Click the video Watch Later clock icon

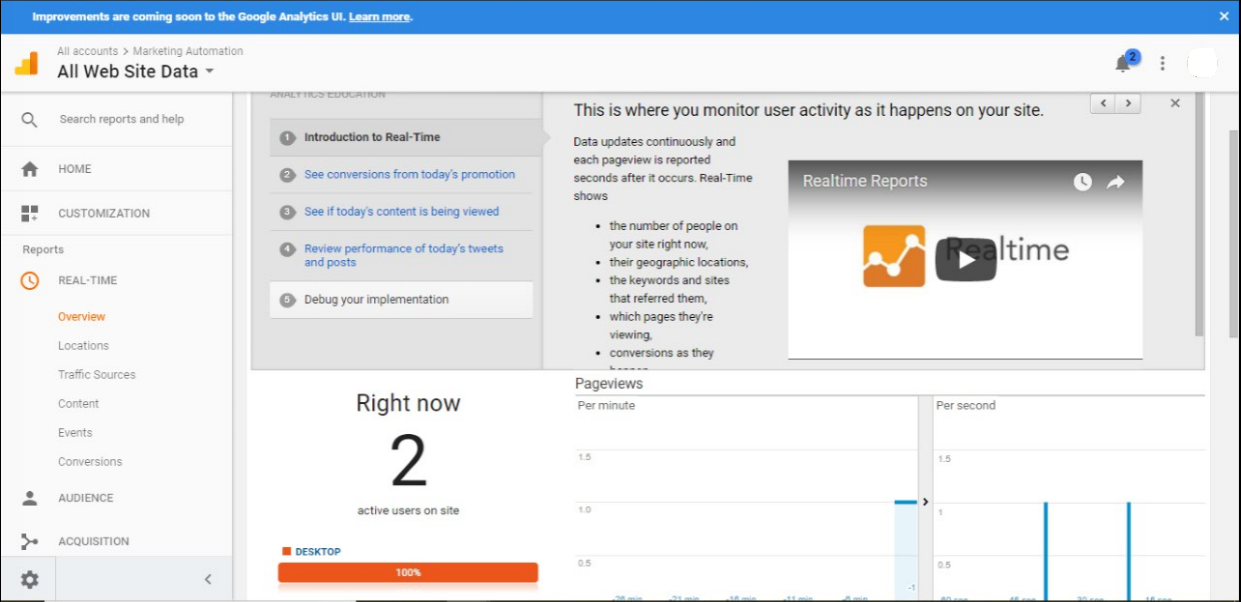click(1083, 182)
